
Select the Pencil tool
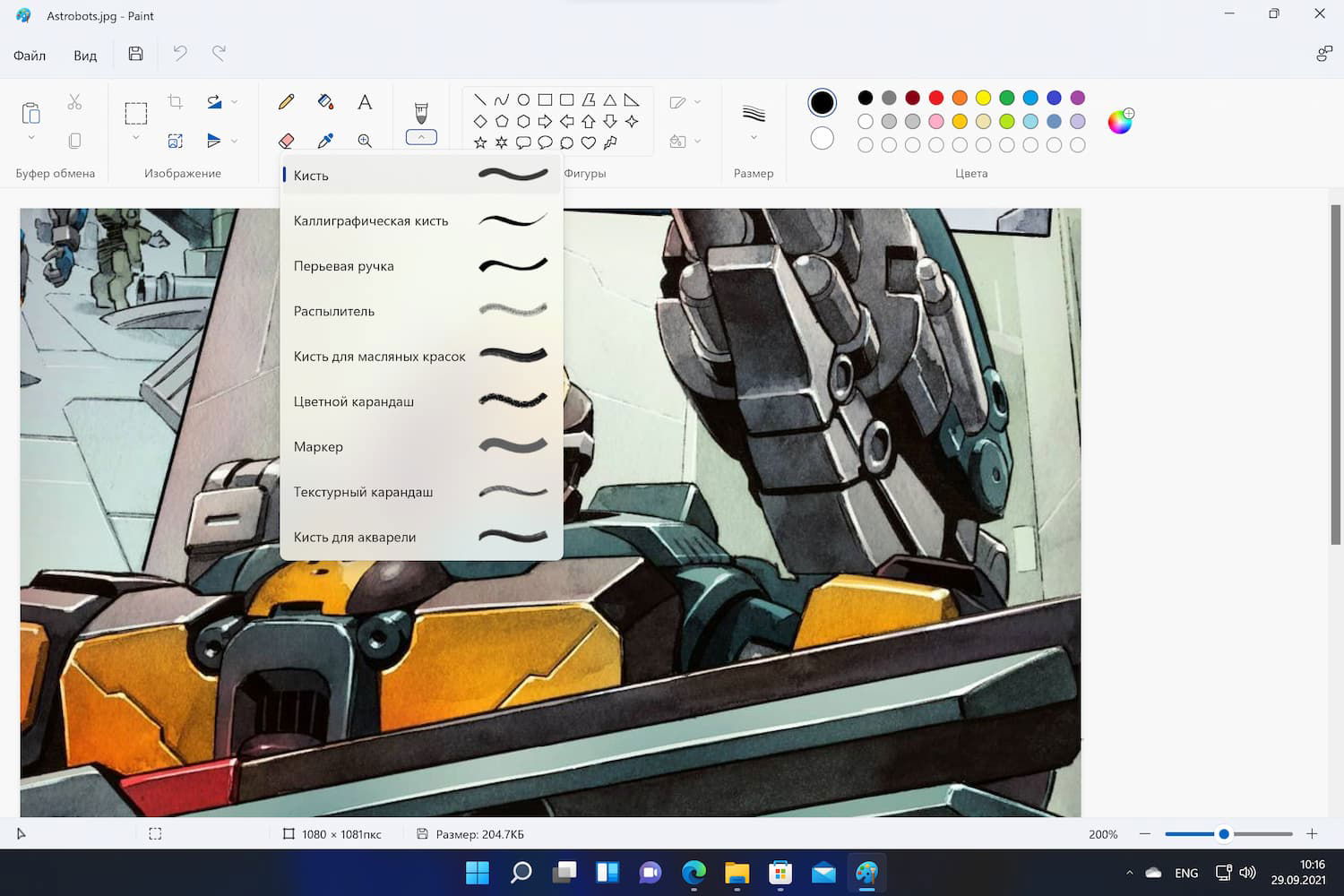[287, 102]
